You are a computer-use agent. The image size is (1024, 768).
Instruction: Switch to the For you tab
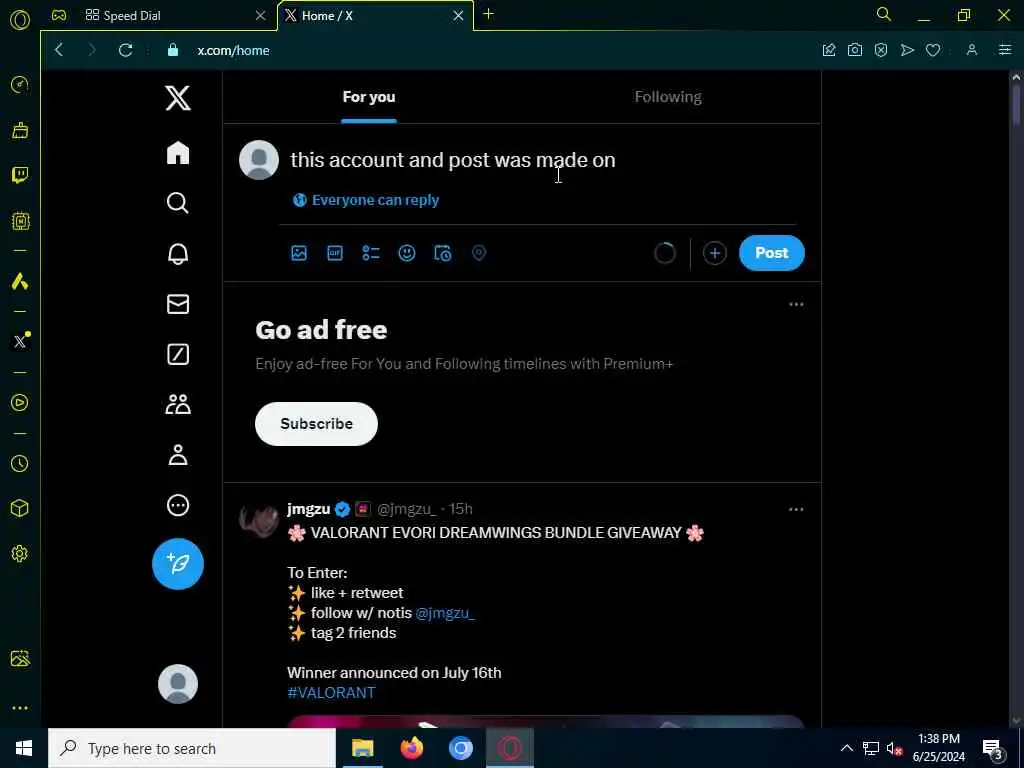click(369, 97)
